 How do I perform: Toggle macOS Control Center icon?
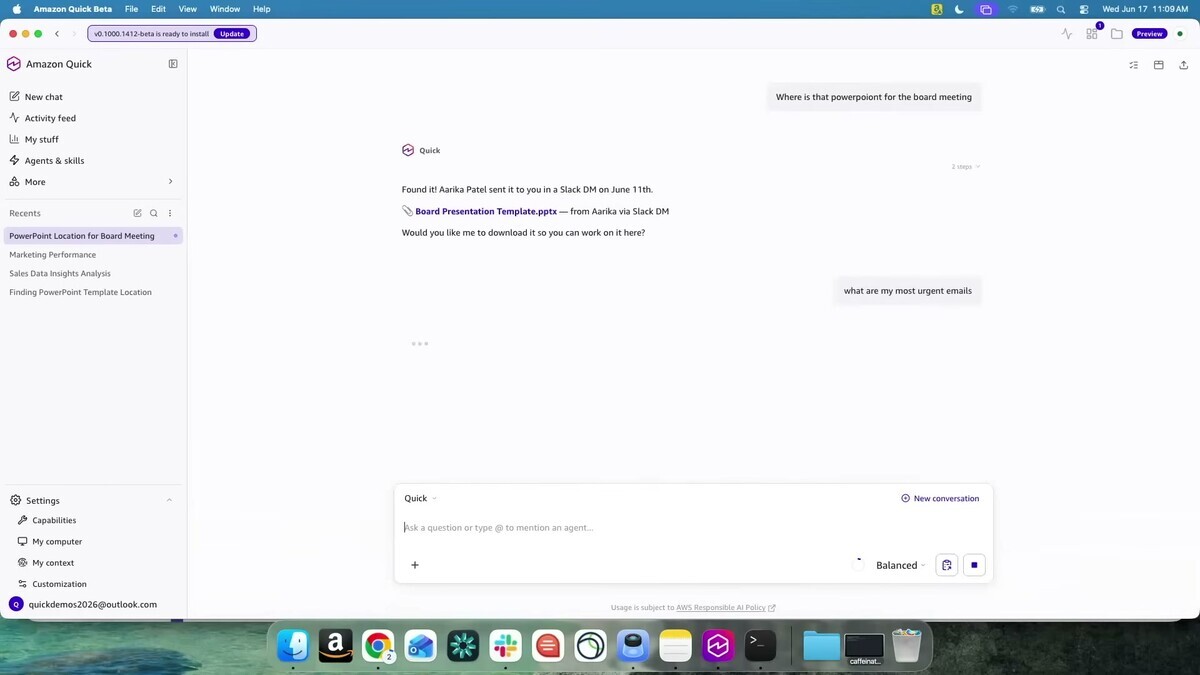(x=1084, y=9)
